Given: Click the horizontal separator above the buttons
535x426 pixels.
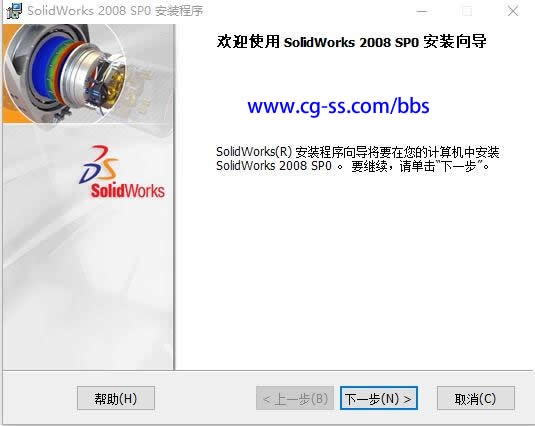Looking at the screenshot, I should (268, 370).
